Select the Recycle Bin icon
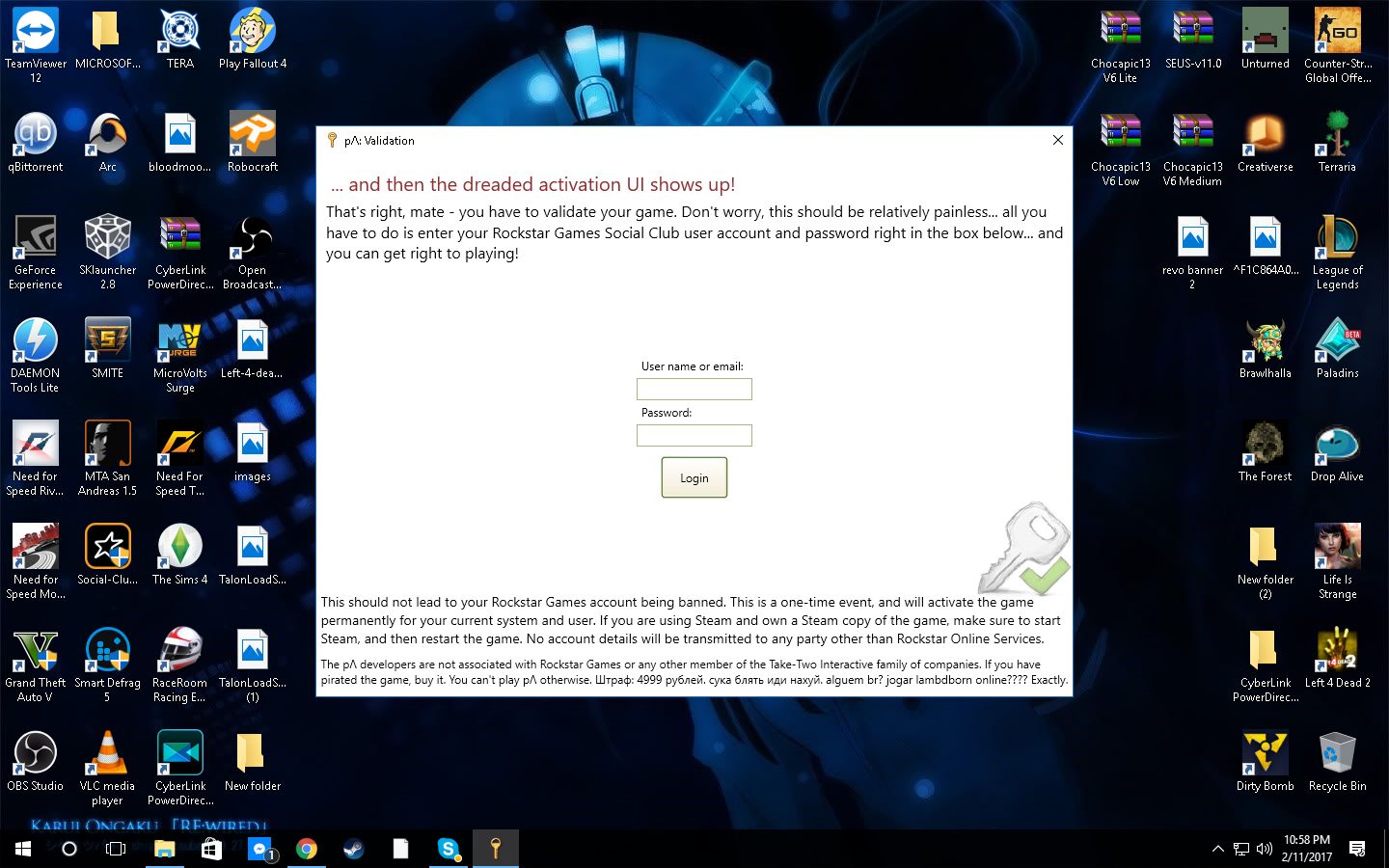This screenshot has width=1389, height=868. click(1338, 762)
